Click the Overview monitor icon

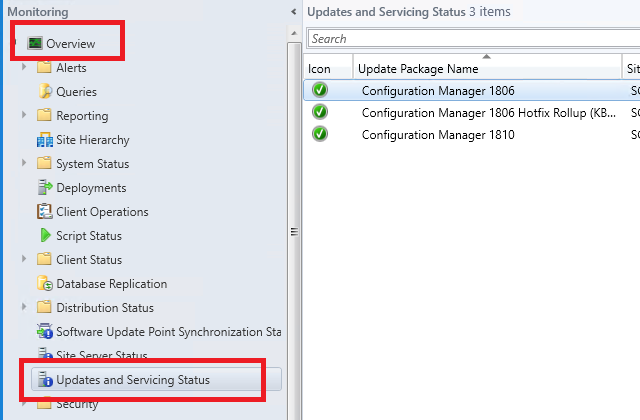point(35,43)
